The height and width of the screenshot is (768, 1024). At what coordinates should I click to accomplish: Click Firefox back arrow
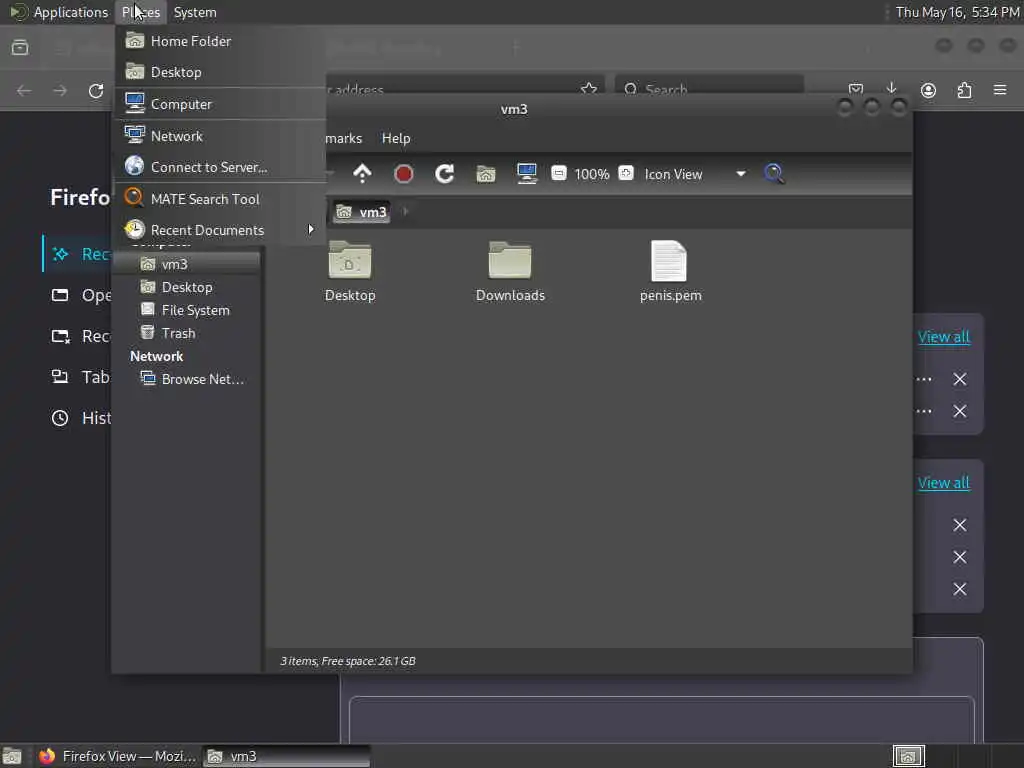pyautogui.click(x=24, y=90)
